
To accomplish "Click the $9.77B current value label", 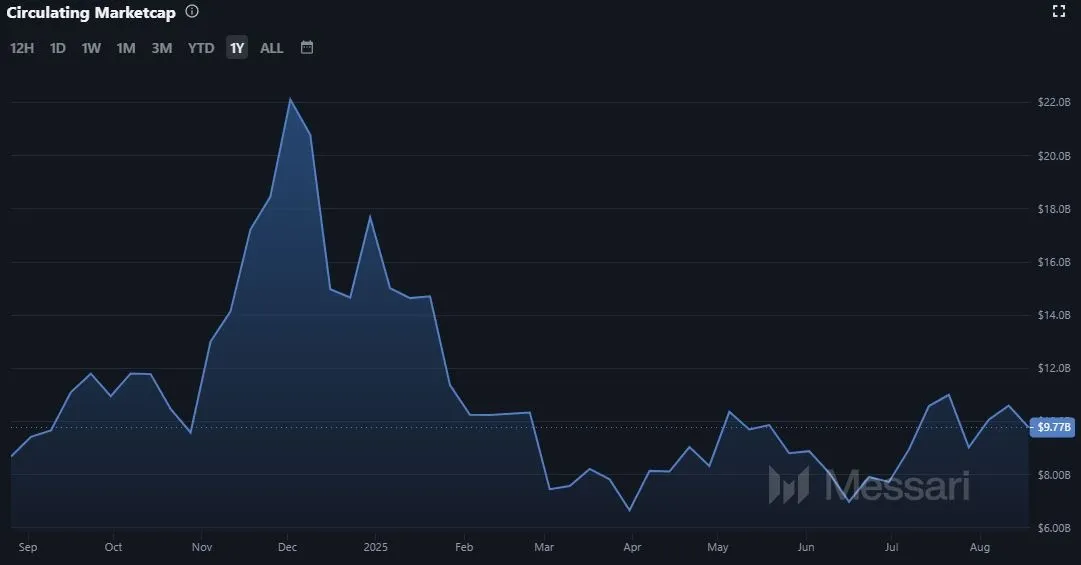I will coord(1054,427).
